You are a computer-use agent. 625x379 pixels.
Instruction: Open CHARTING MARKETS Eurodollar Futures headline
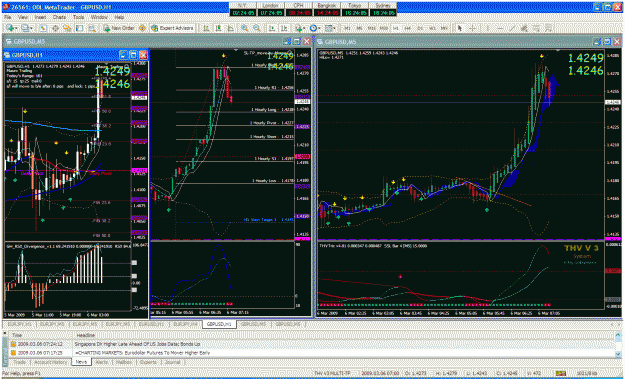point(142,353)
